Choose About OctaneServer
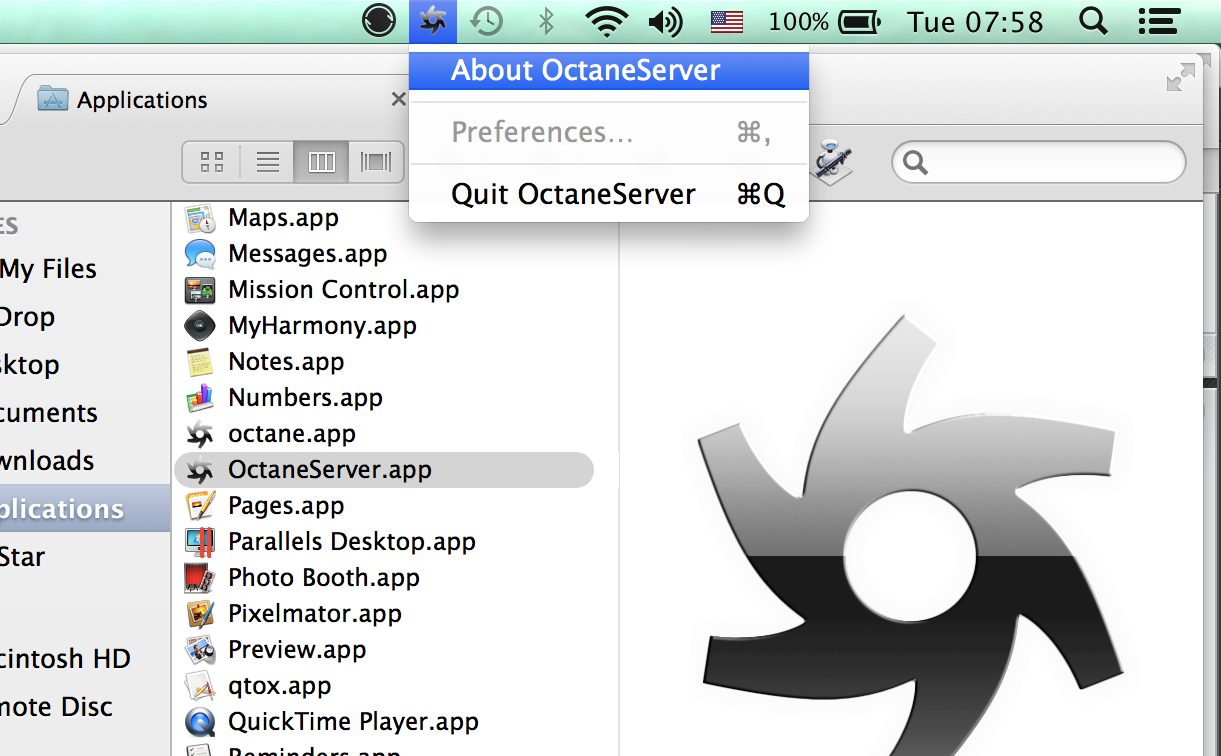Image resolution: width=1221 pixels, height=756 pixels. (x=609, y=70)
